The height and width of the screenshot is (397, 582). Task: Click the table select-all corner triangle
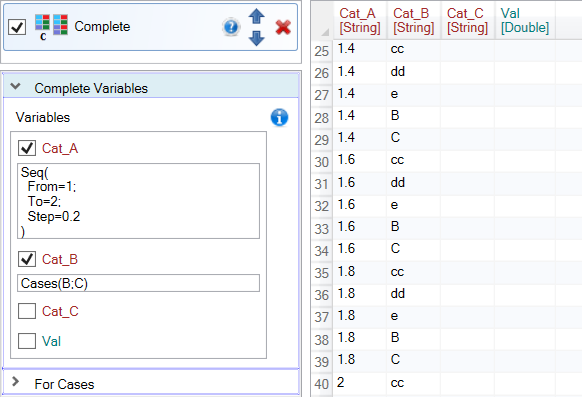pos(325,32)
